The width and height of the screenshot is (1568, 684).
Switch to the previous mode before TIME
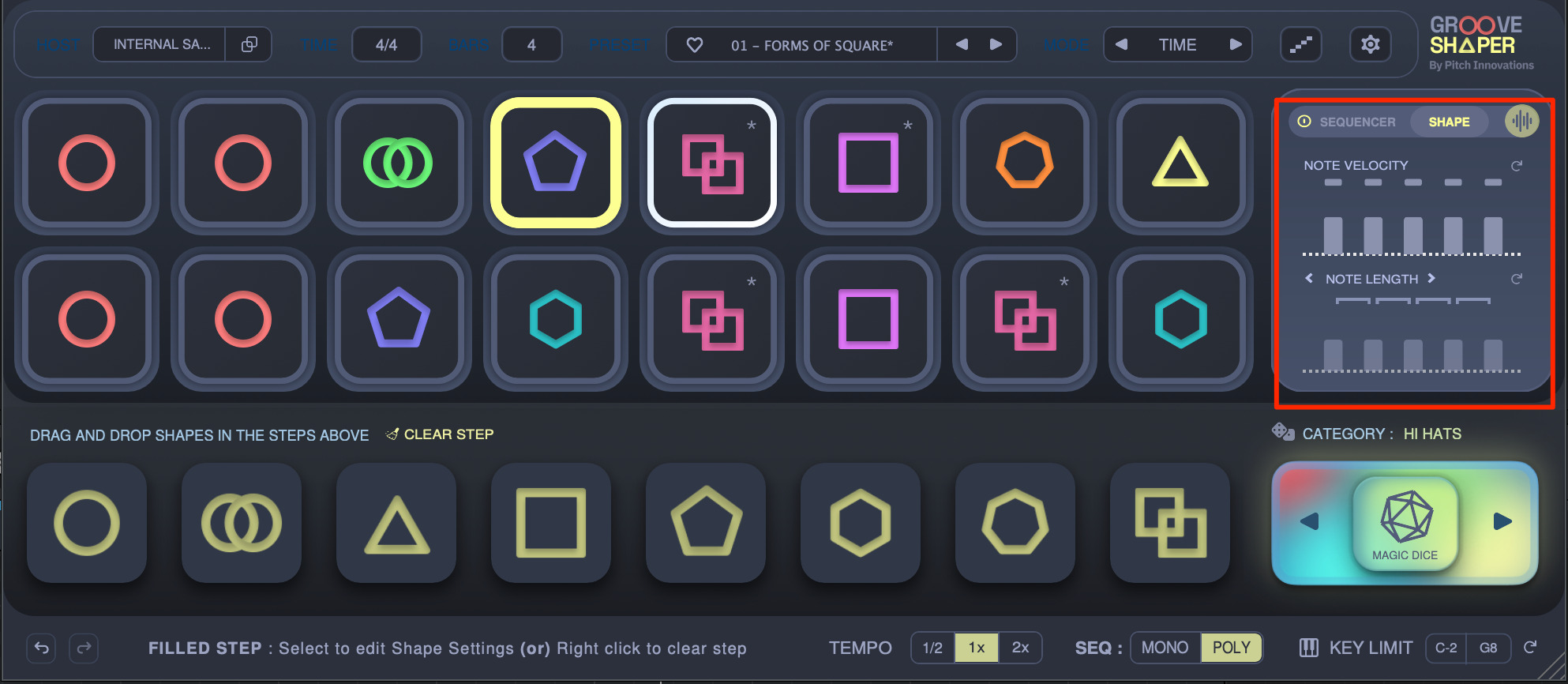(x=1121, y=44)
